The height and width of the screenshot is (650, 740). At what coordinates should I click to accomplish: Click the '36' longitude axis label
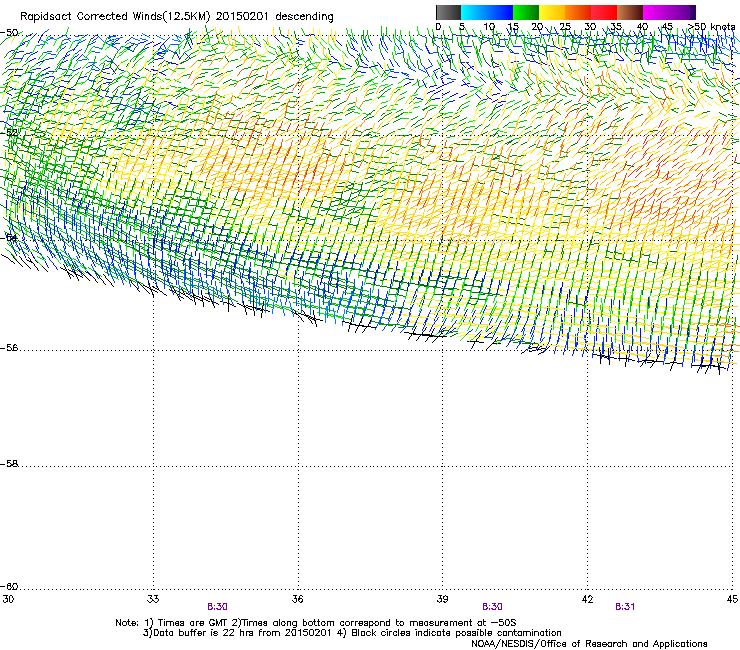(x=298, y=599)
